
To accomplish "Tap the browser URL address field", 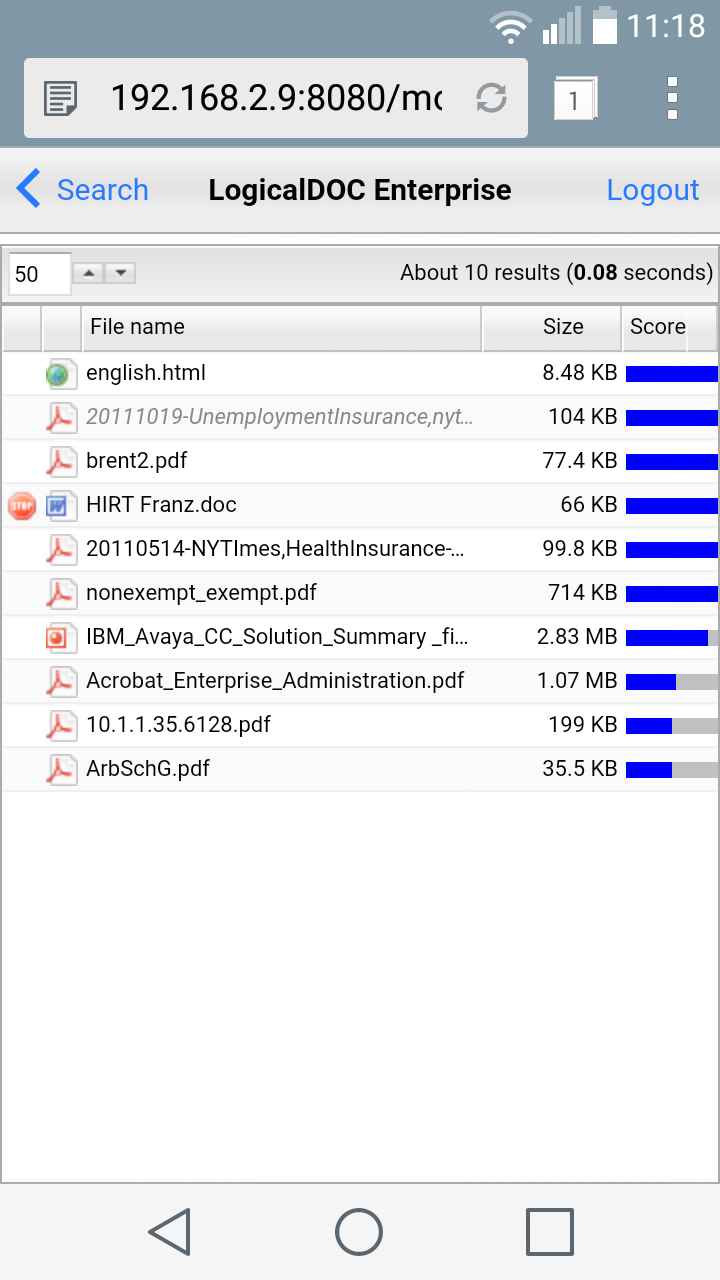I will 276,98.
